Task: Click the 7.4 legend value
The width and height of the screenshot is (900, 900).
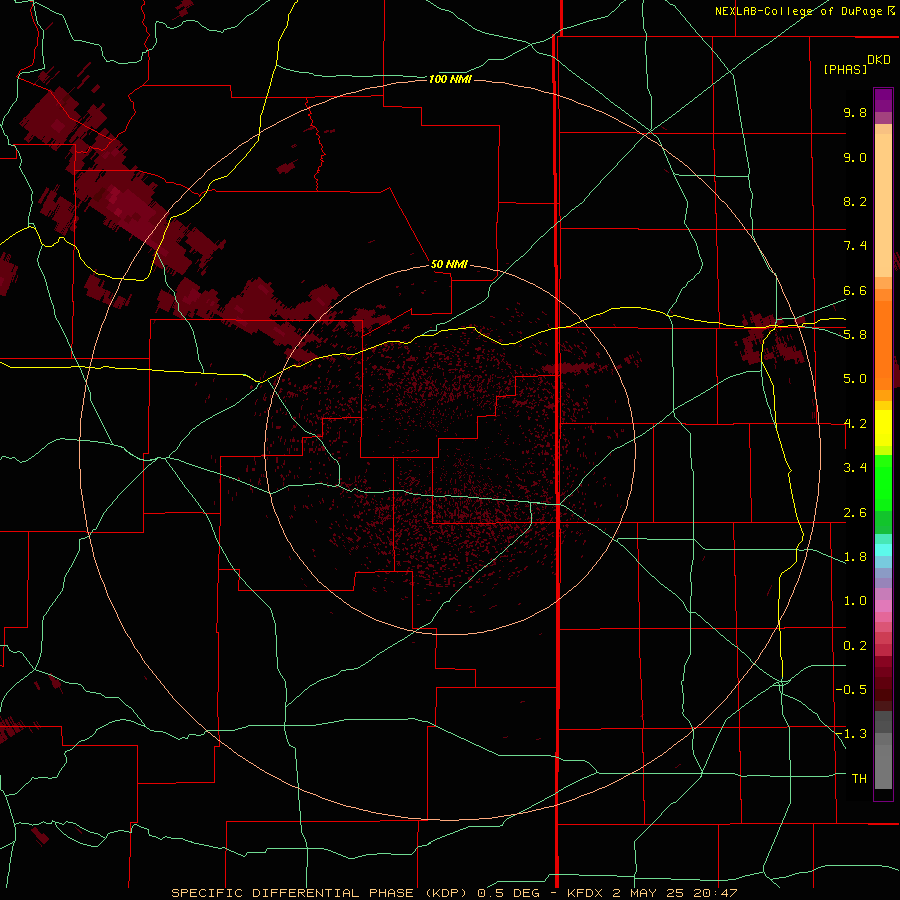Action: pos(855,246)
